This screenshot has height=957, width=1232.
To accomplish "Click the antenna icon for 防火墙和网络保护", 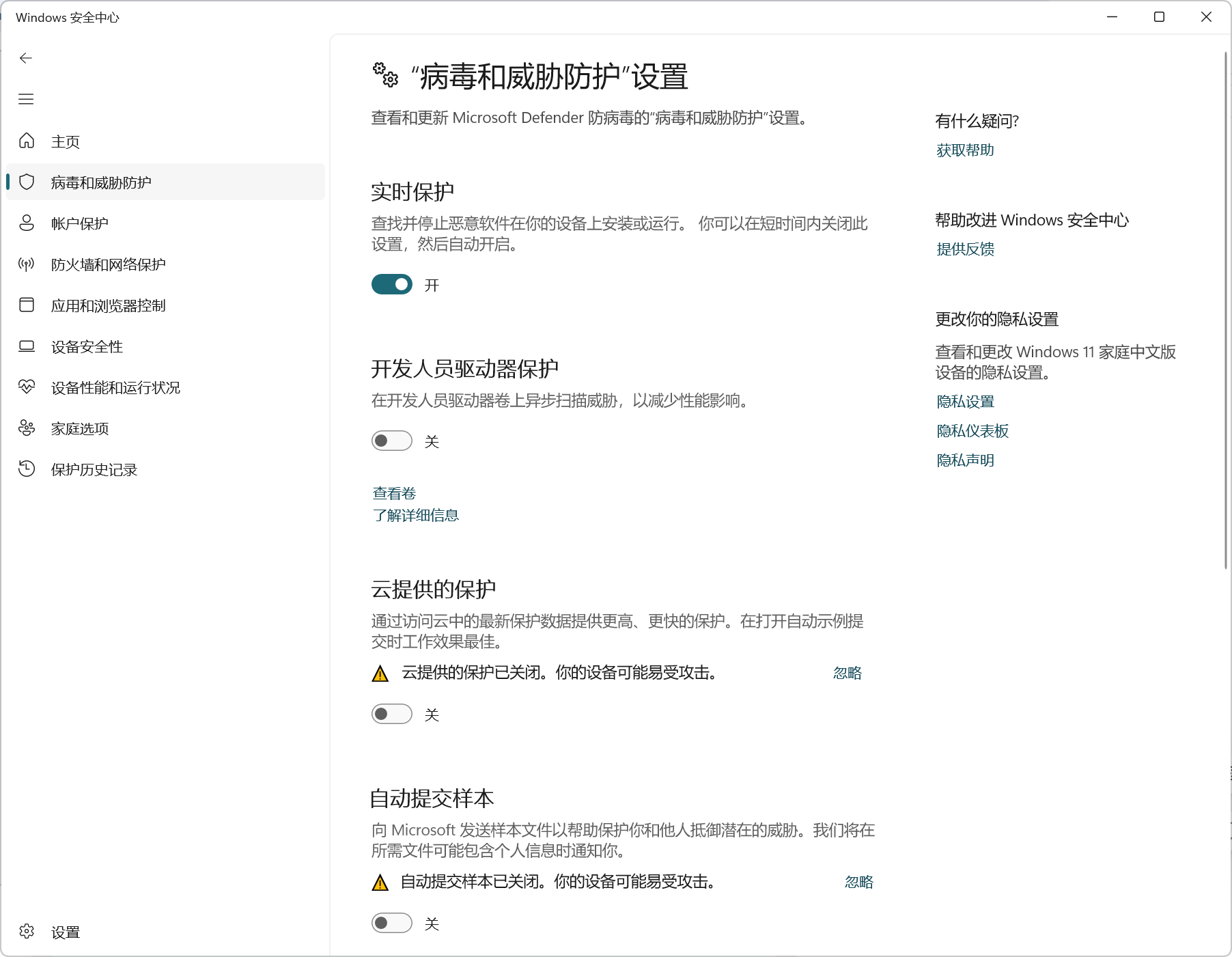I will [x=27, y=264].
